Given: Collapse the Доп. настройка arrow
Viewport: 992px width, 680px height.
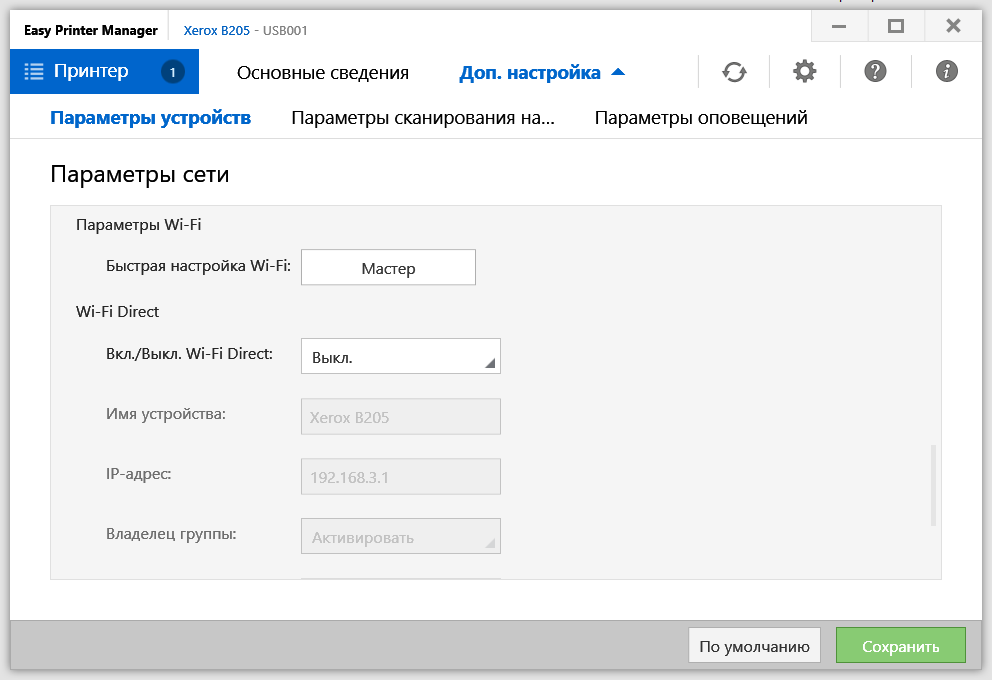Looking at the screenshot, I should point(617,72).
